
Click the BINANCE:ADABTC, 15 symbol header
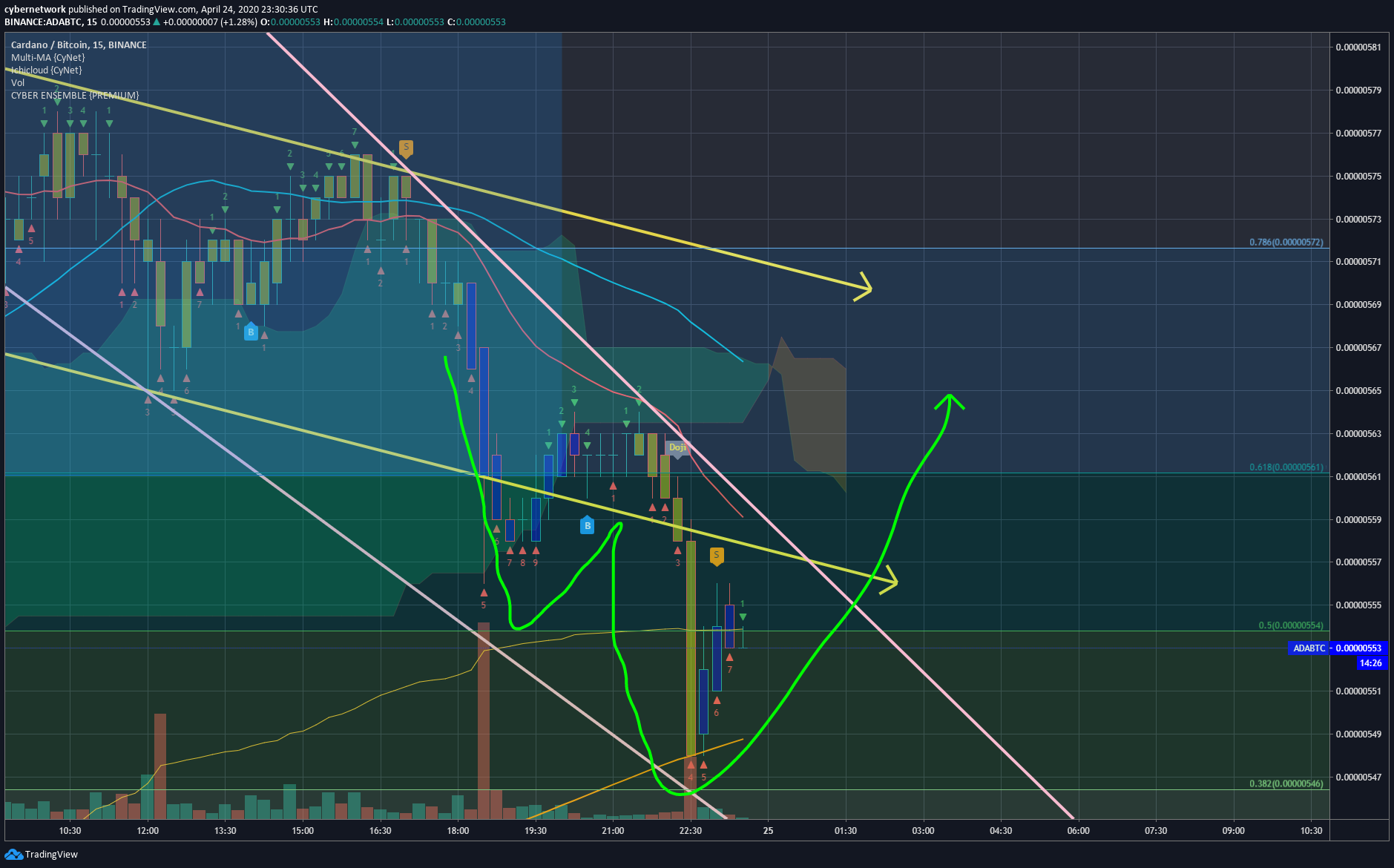(50, 22)
